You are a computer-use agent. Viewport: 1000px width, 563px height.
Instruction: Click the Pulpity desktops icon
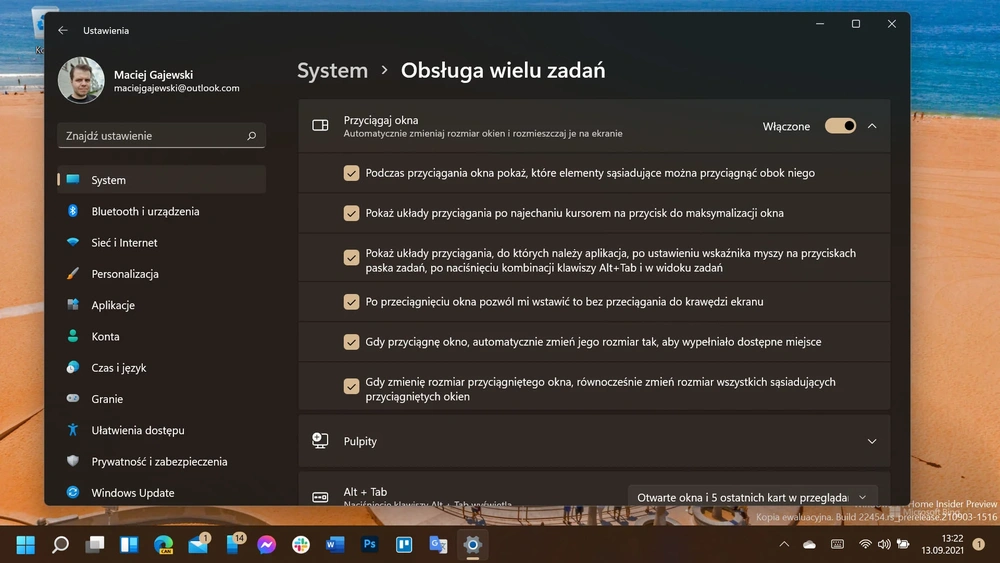coord(320,441)
